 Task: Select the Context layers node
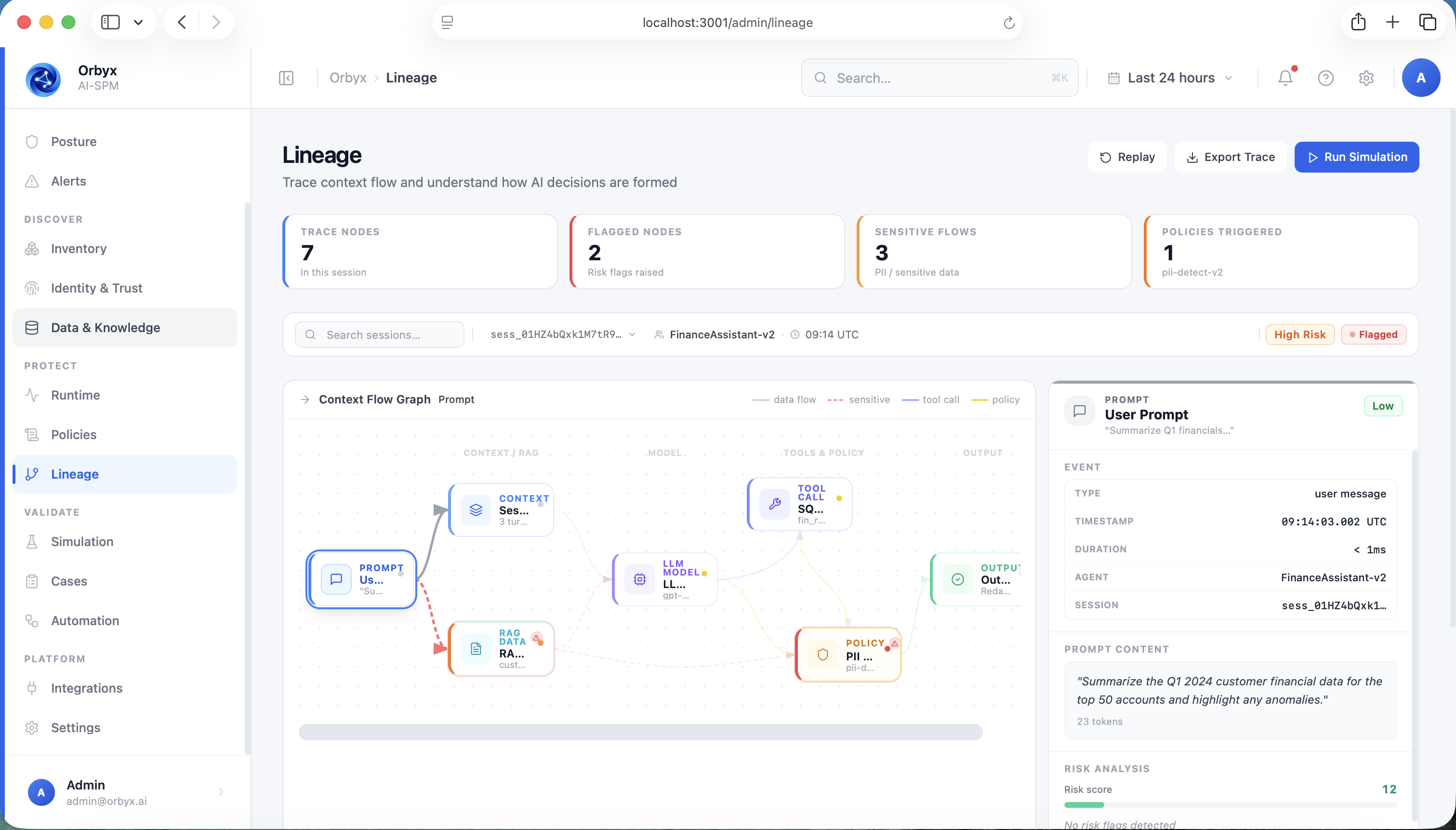(476, 509)
